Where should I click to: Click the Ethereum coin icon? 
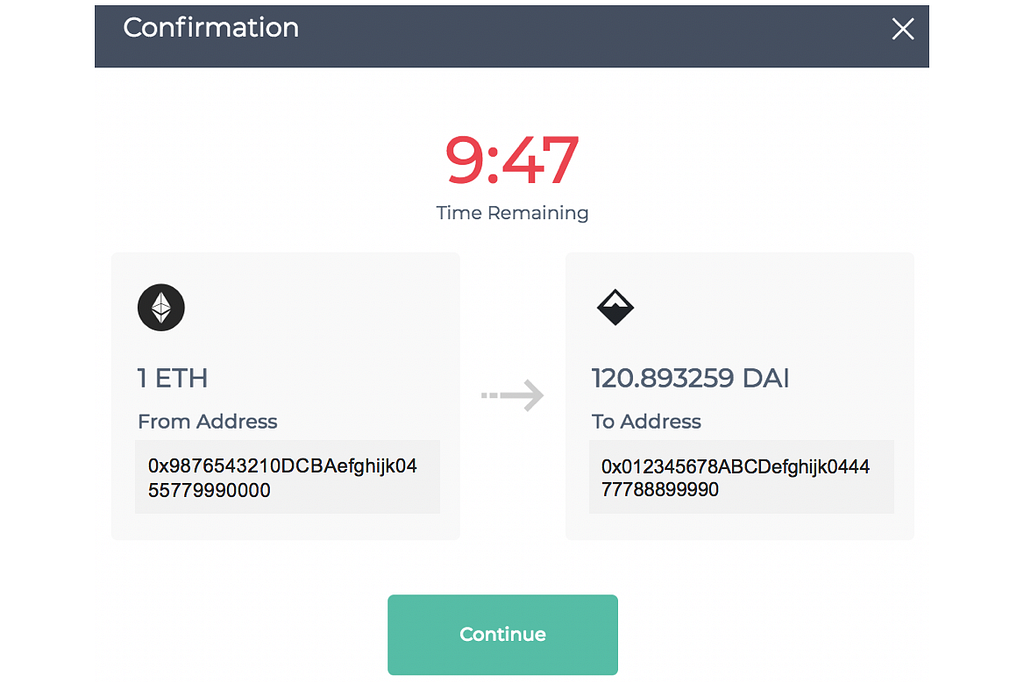[x=161, y=308]
